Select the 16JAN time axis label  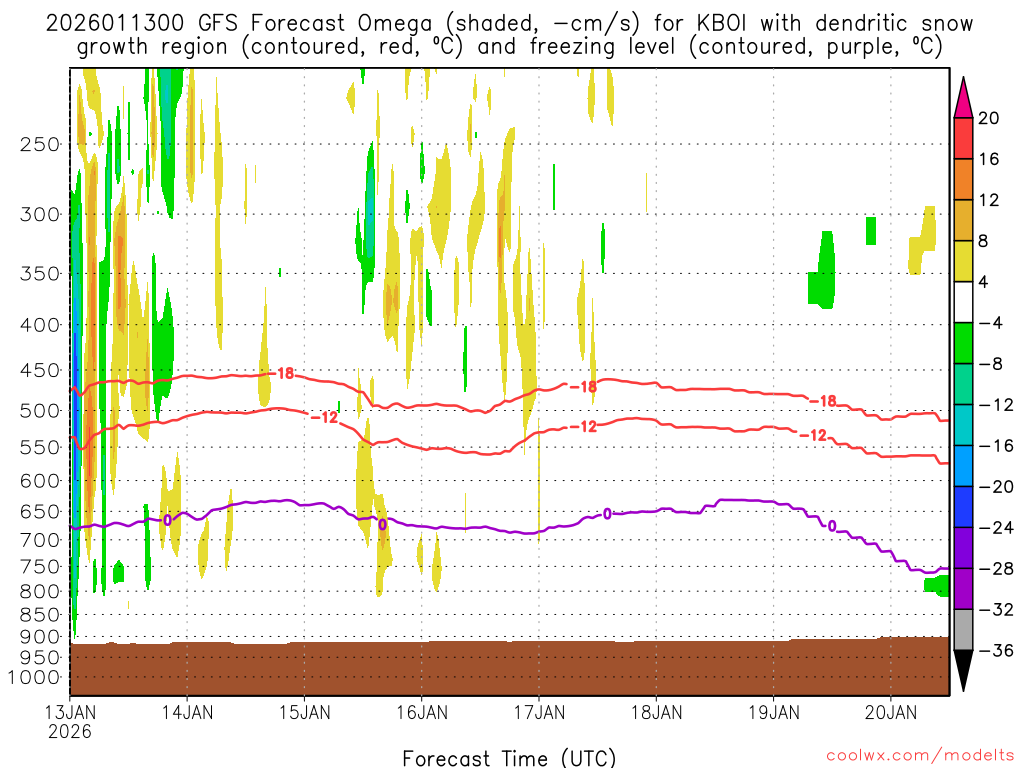point(422,712)
